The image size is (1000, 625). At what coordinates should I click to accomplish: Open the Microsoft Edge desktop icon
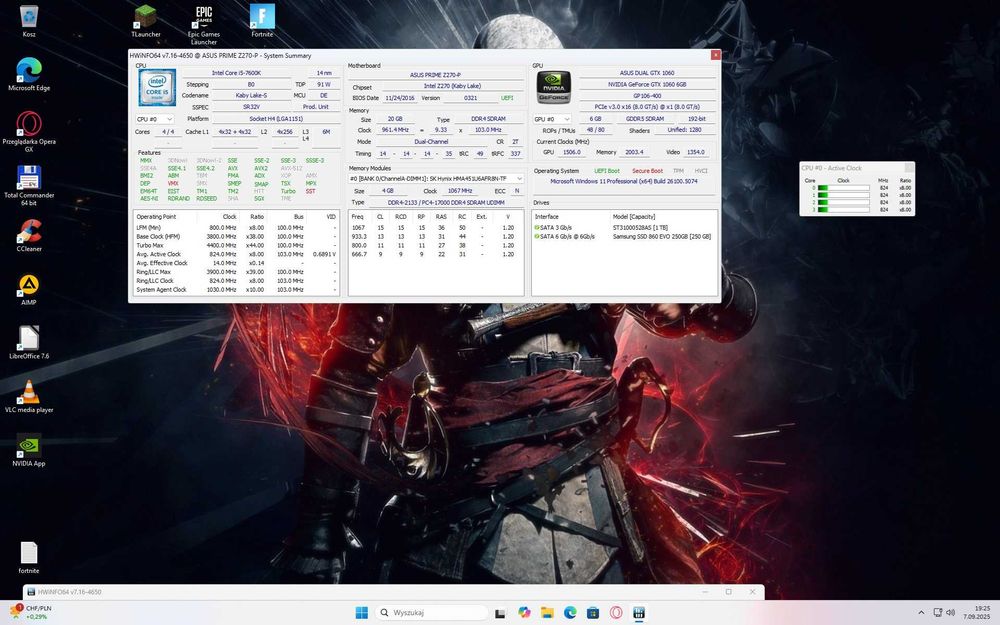[x=29, y=74]
